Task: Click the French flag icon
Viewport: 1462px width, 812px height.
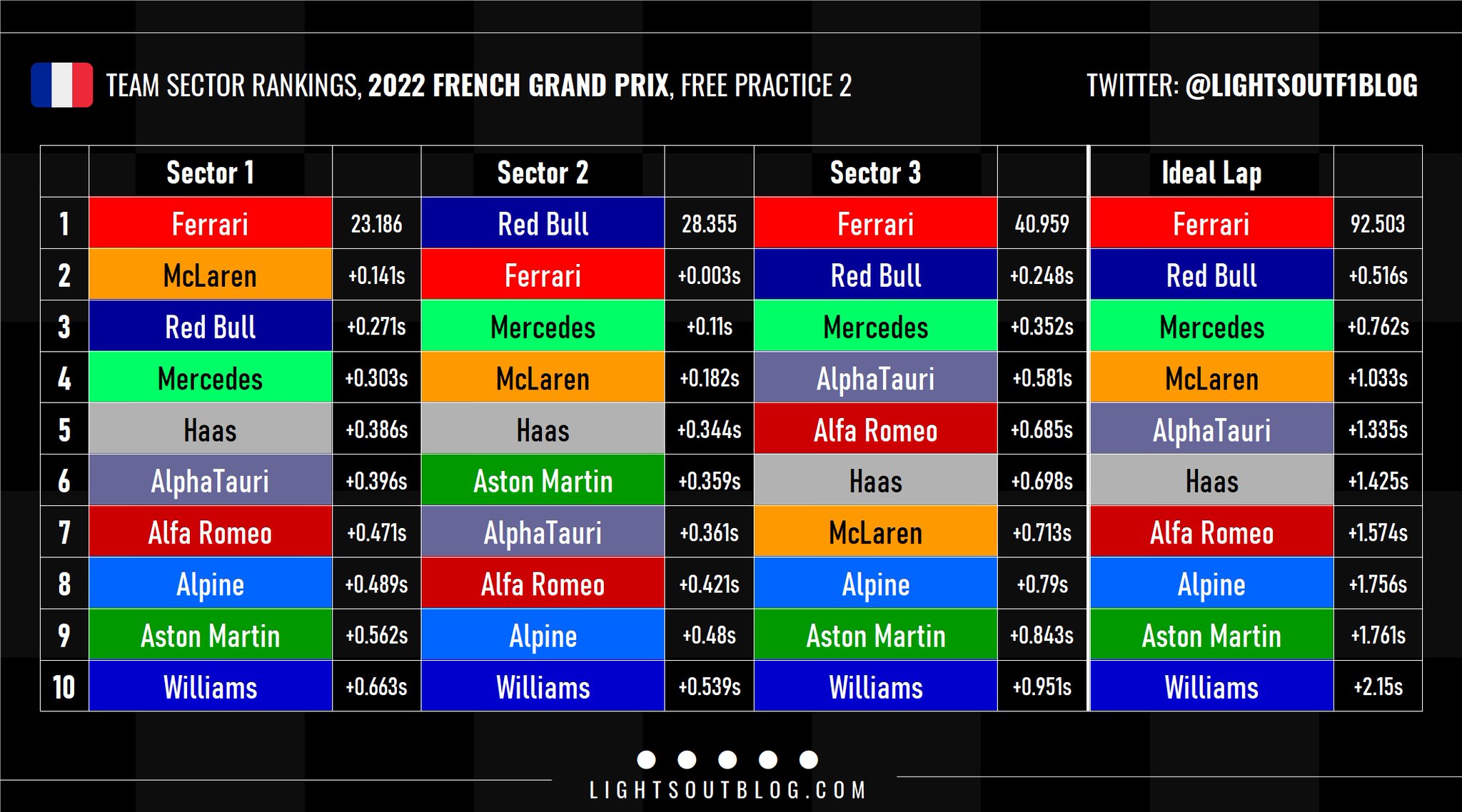Action: pos(62,85)
